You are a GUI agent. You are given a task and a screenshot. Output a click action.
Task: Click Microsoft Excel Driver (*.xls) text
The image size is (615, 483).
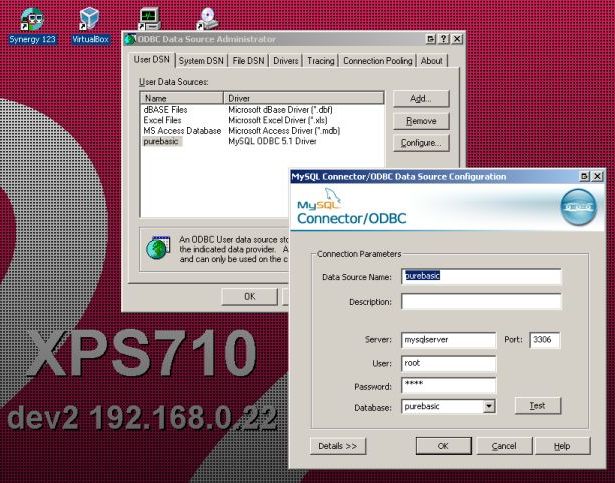(x=278, y=120)
